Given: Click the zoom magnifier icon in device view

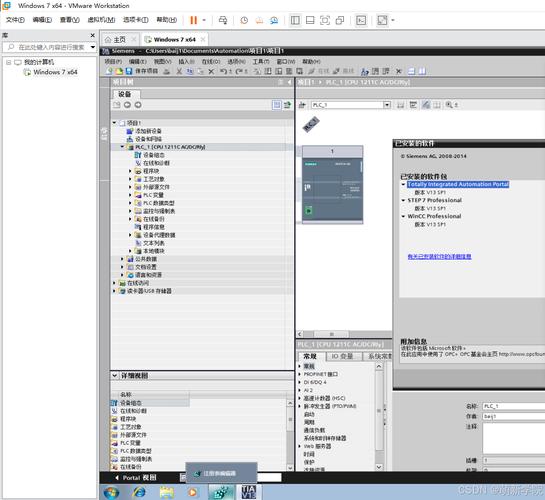Looking at the screenshot, I should click(x=449, y=105).
